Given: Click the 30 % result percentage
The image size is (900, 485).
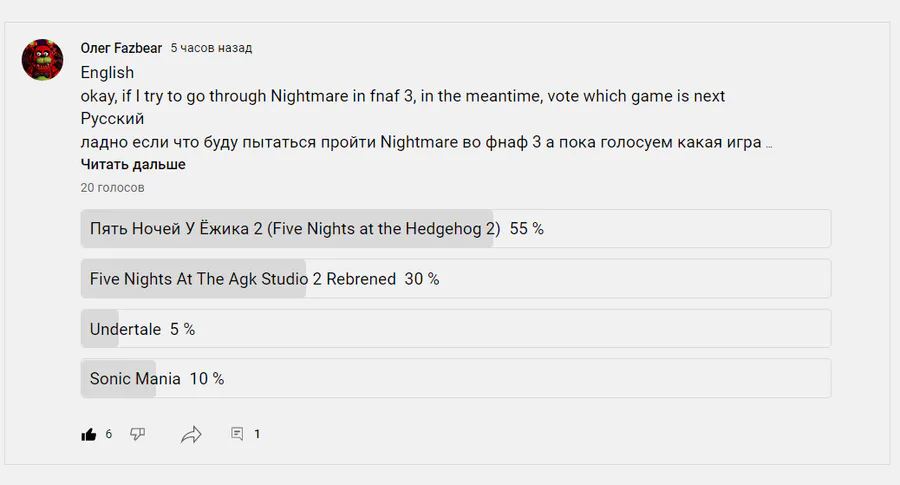Looking at the screenshot, I should click(422, 279).
